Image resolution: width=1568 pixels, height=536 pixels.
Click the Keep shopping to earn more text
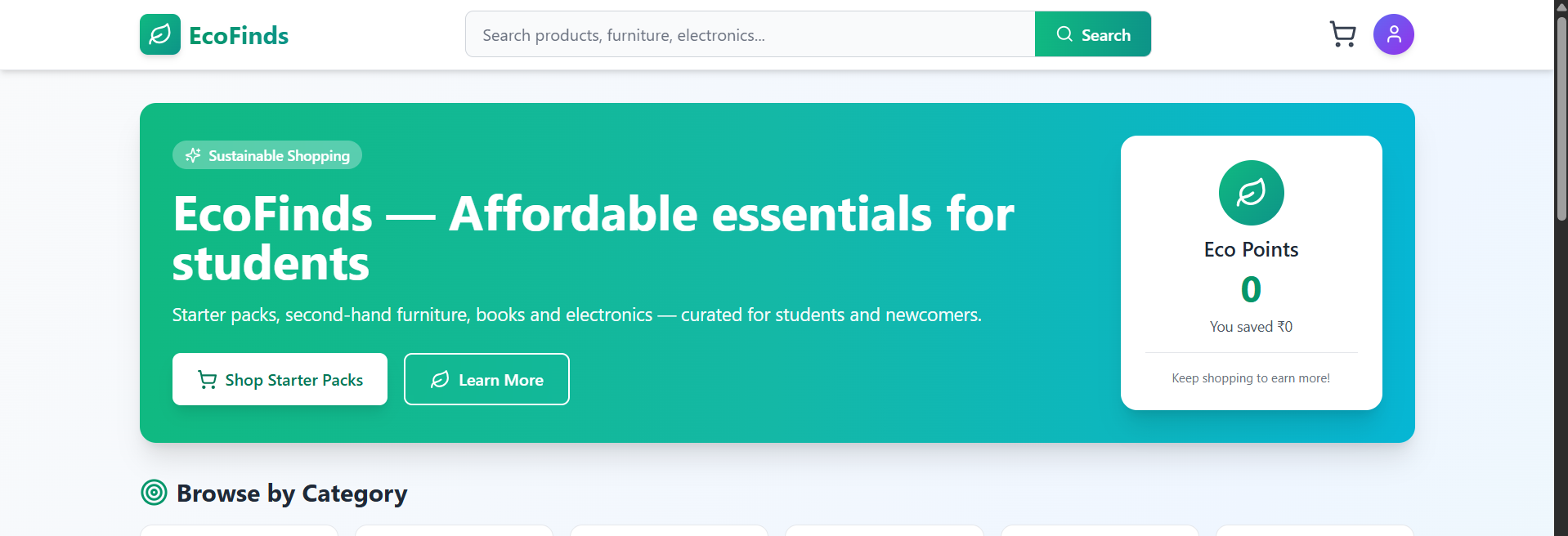pyautogui.click(x=1251, y=377)
